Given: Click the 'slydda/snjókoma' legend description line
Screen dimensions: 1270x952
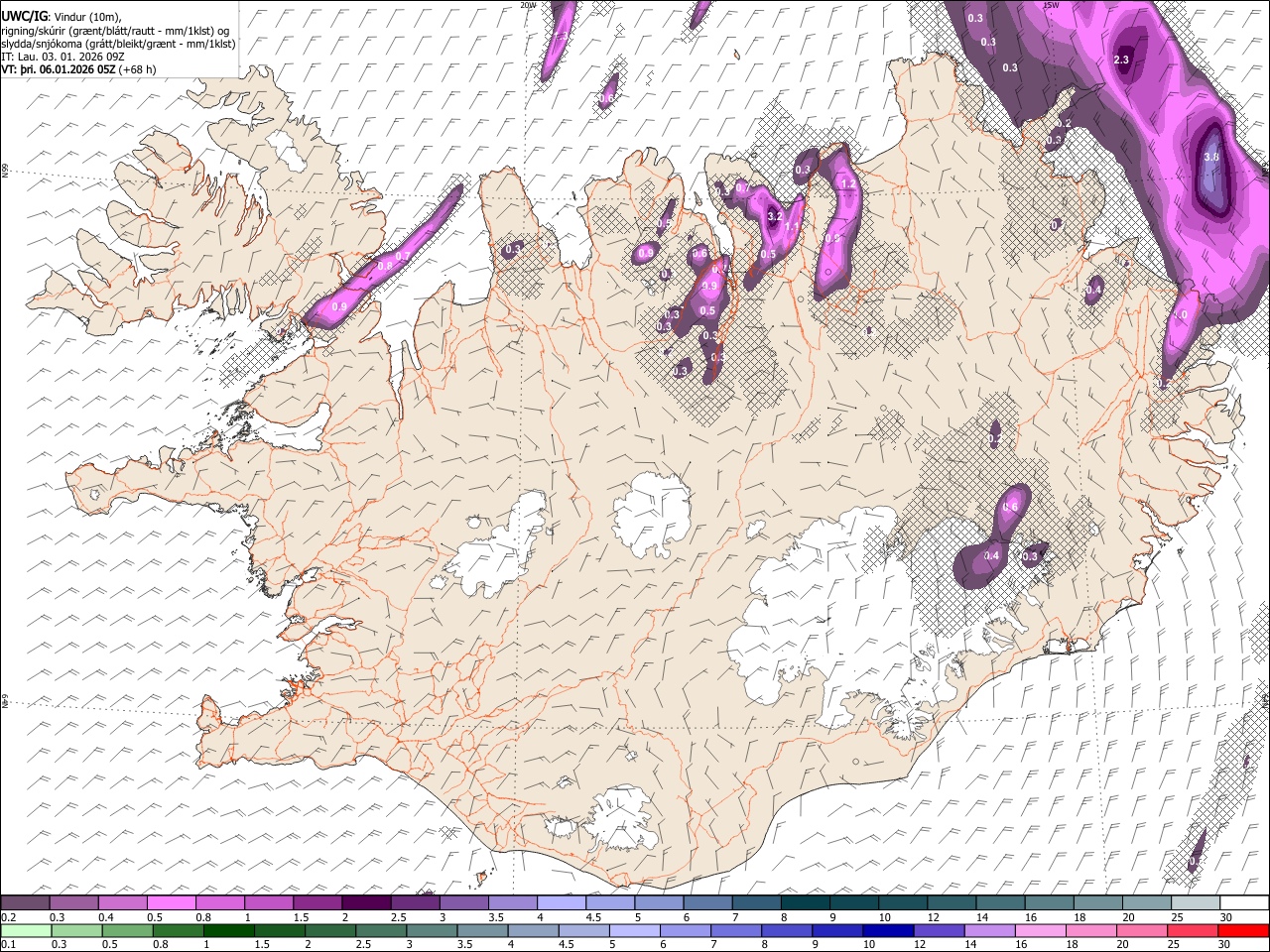Looking at the screenshot, I should tap(118, 44).
